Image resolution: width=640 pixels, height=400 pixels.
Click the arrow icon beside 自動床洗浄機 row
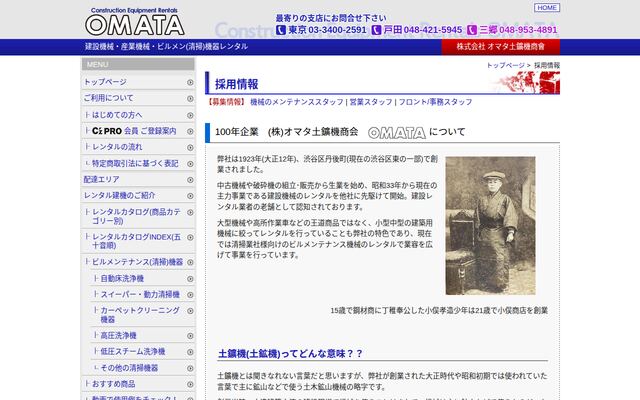tap(190, 279)
